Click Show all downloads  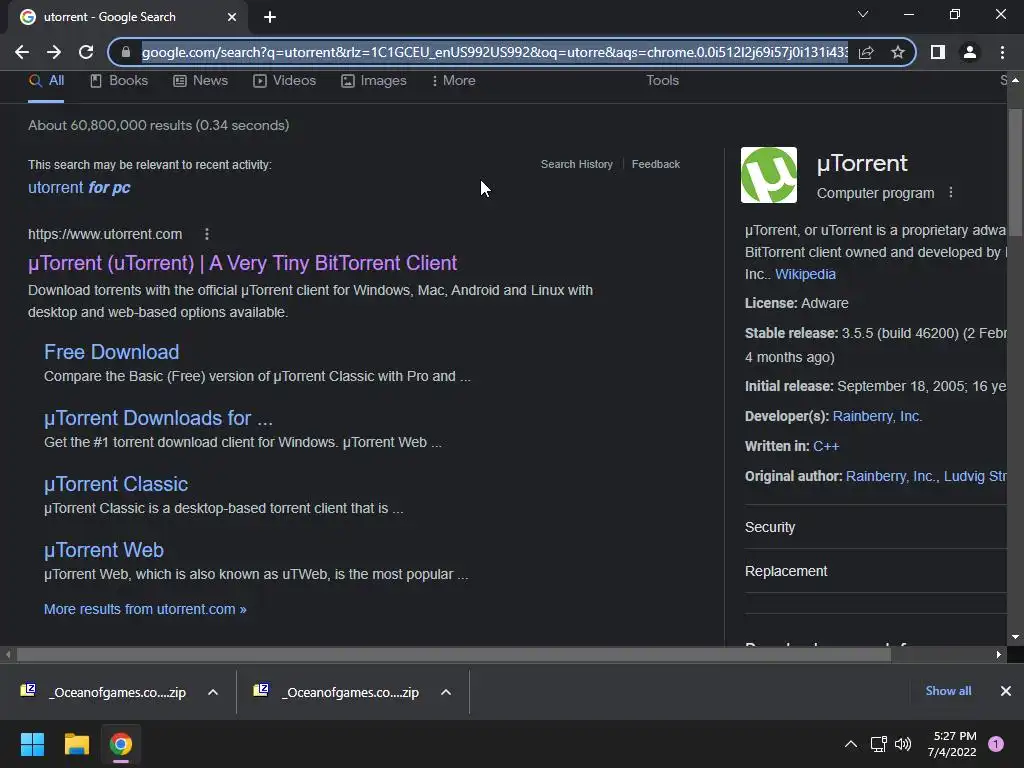coord(948,691)
